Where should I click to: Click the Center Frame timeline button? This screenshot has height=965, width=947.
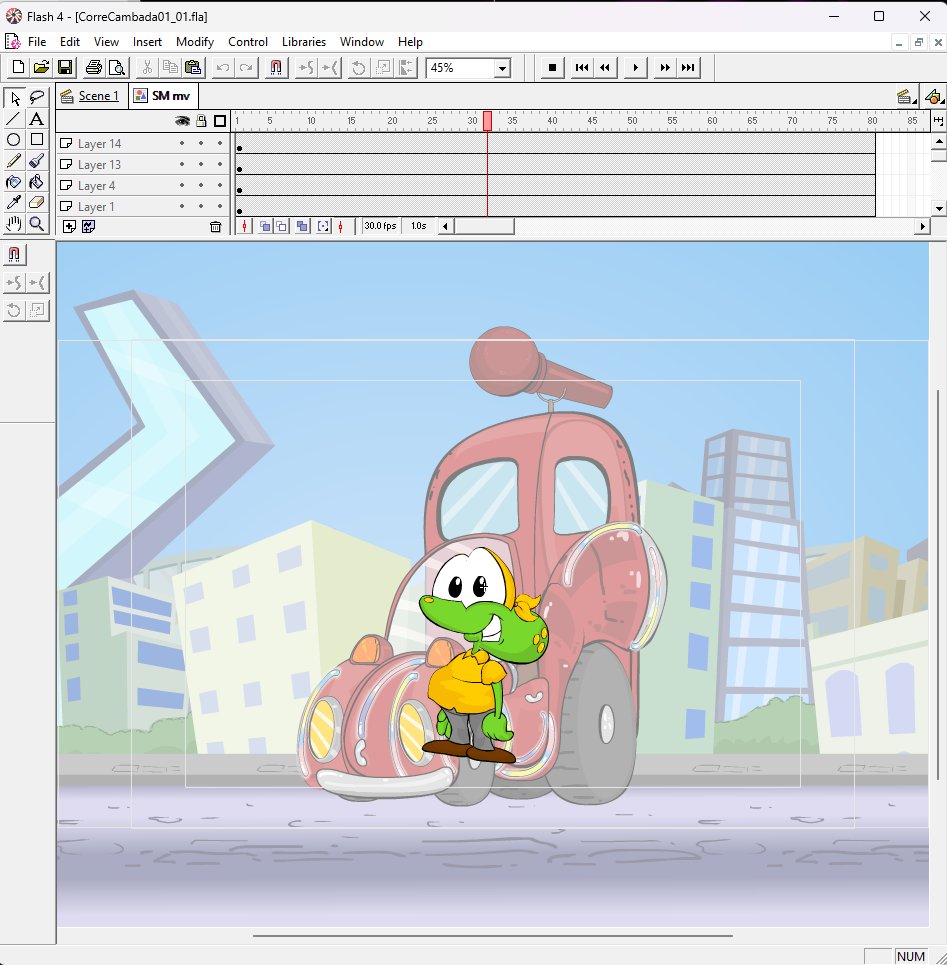pyautogui.click(x=244, y=226)
